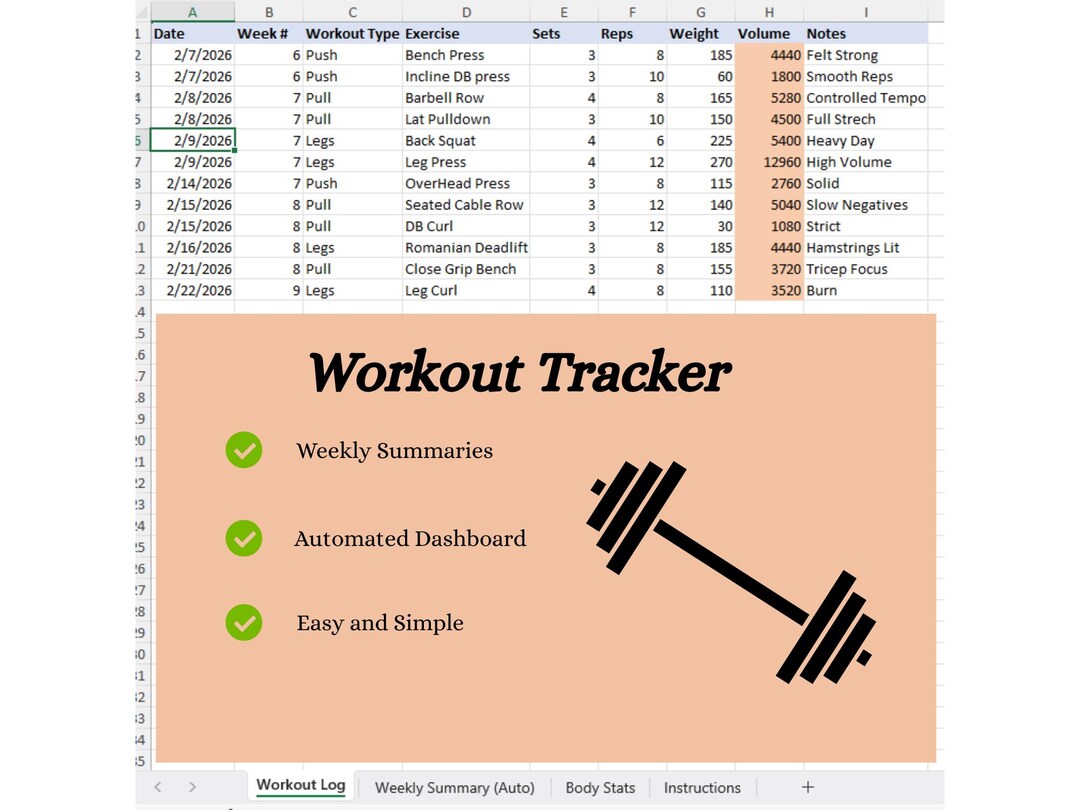1080x810 pixels.
Task: Select the Tricep Focus note cell
Action: [866, 269]
